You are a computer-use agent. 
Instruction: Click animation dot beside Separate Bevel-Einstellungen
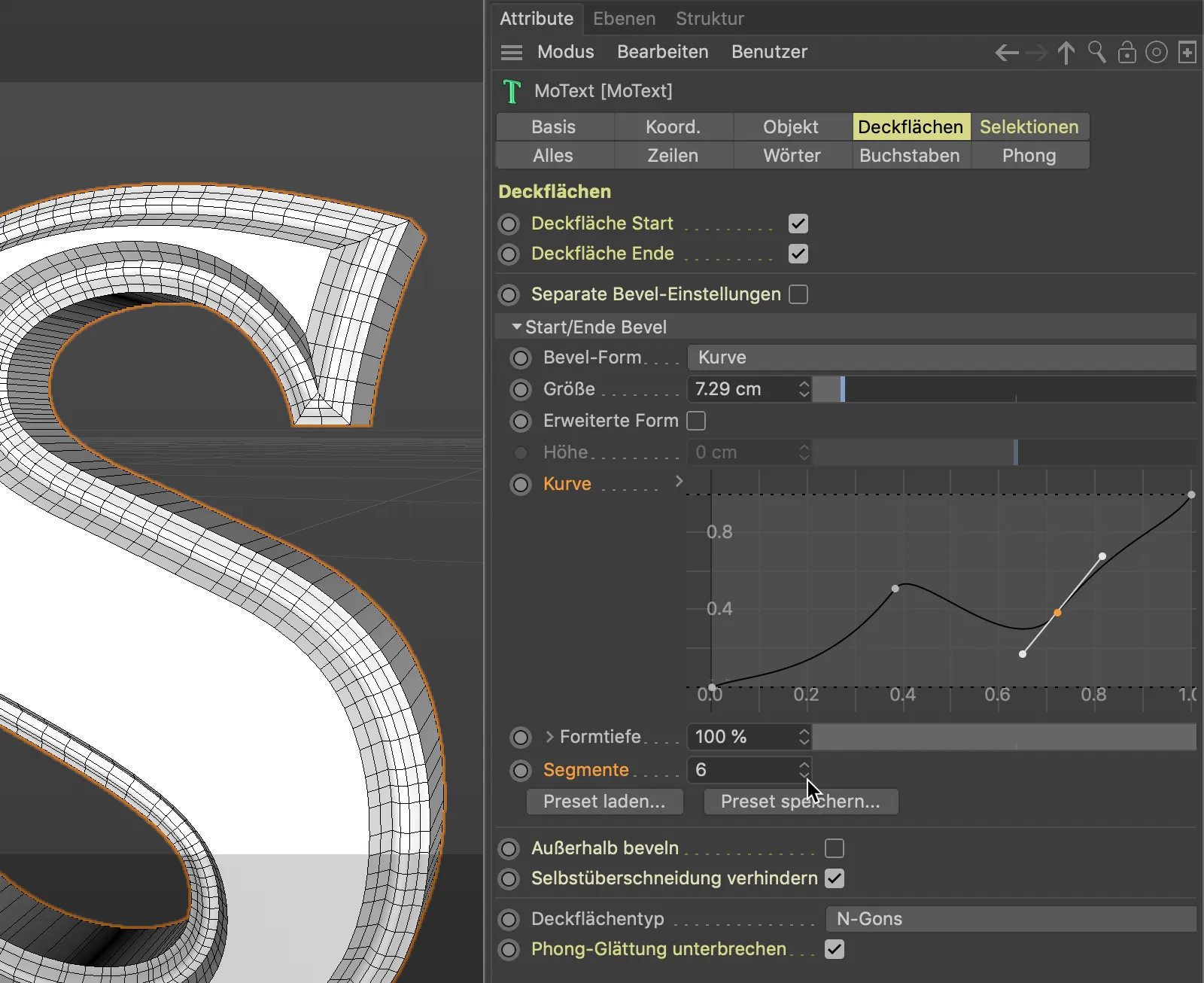point(509,295)
